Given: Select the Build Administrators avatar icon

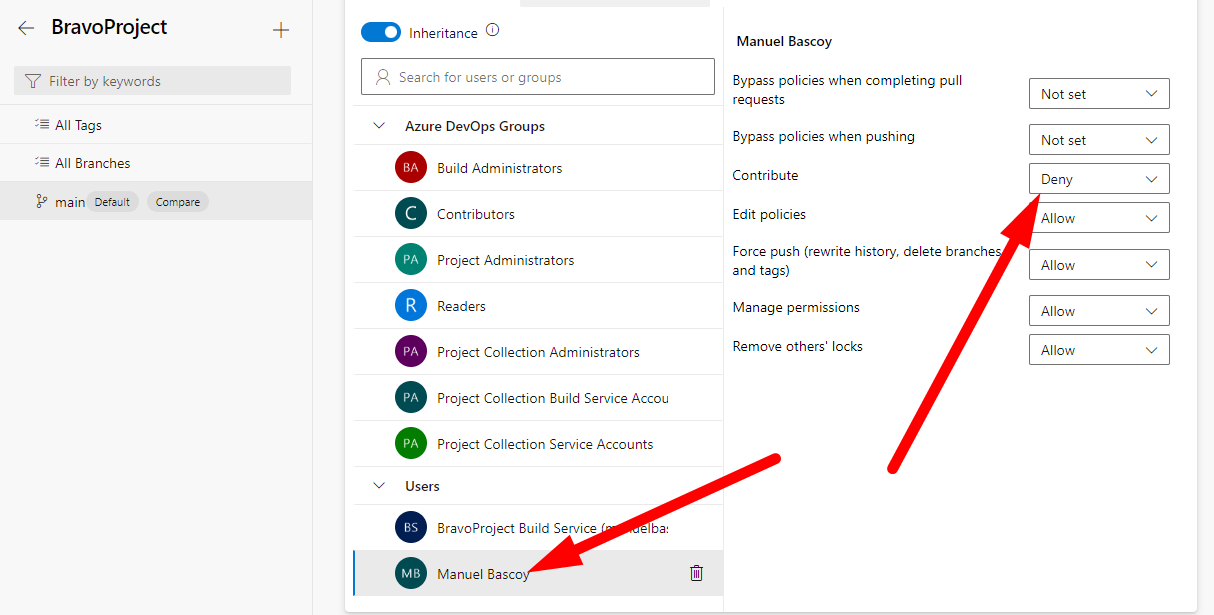Looking at the screenshot, I should [x=410, y=168].
